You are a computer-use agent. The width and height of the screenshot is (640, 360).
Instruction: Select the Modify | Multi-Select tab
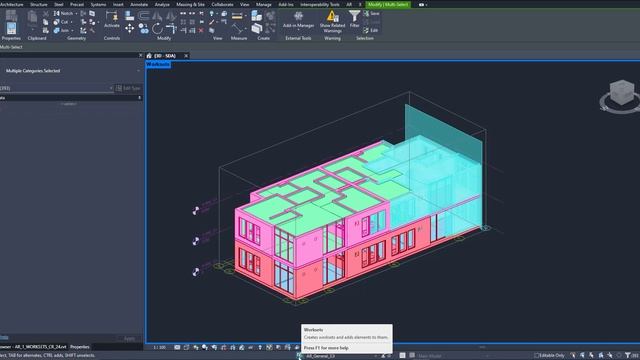point(388,4)
